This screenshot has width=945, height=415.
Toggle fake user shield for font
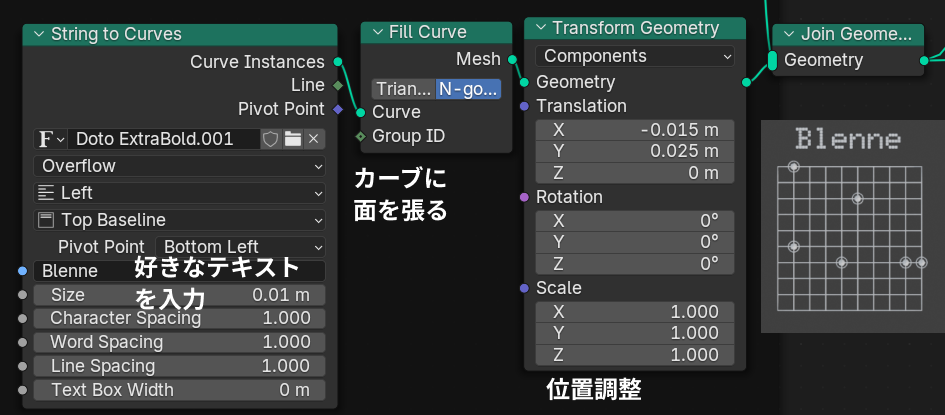tap(270, 139)
